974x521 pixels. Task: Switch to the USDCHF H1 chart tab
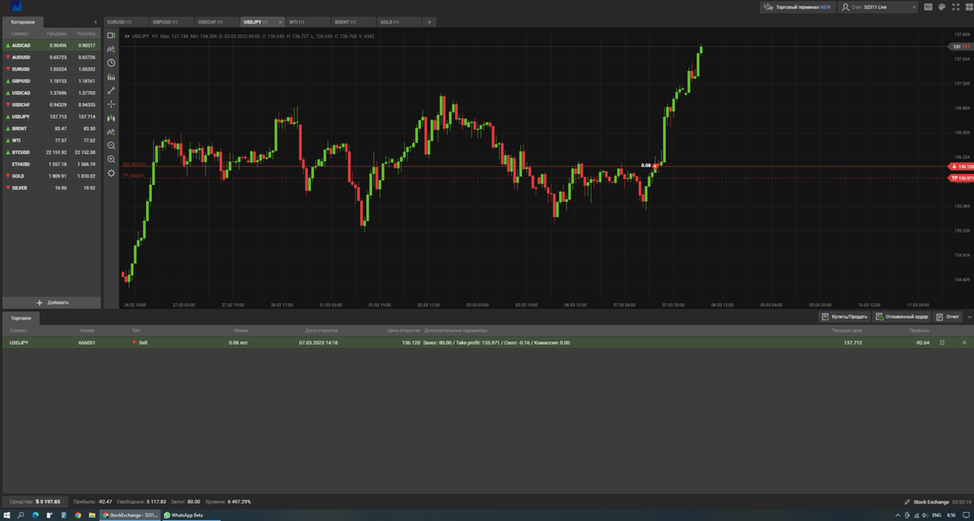(x=216, y=22)
